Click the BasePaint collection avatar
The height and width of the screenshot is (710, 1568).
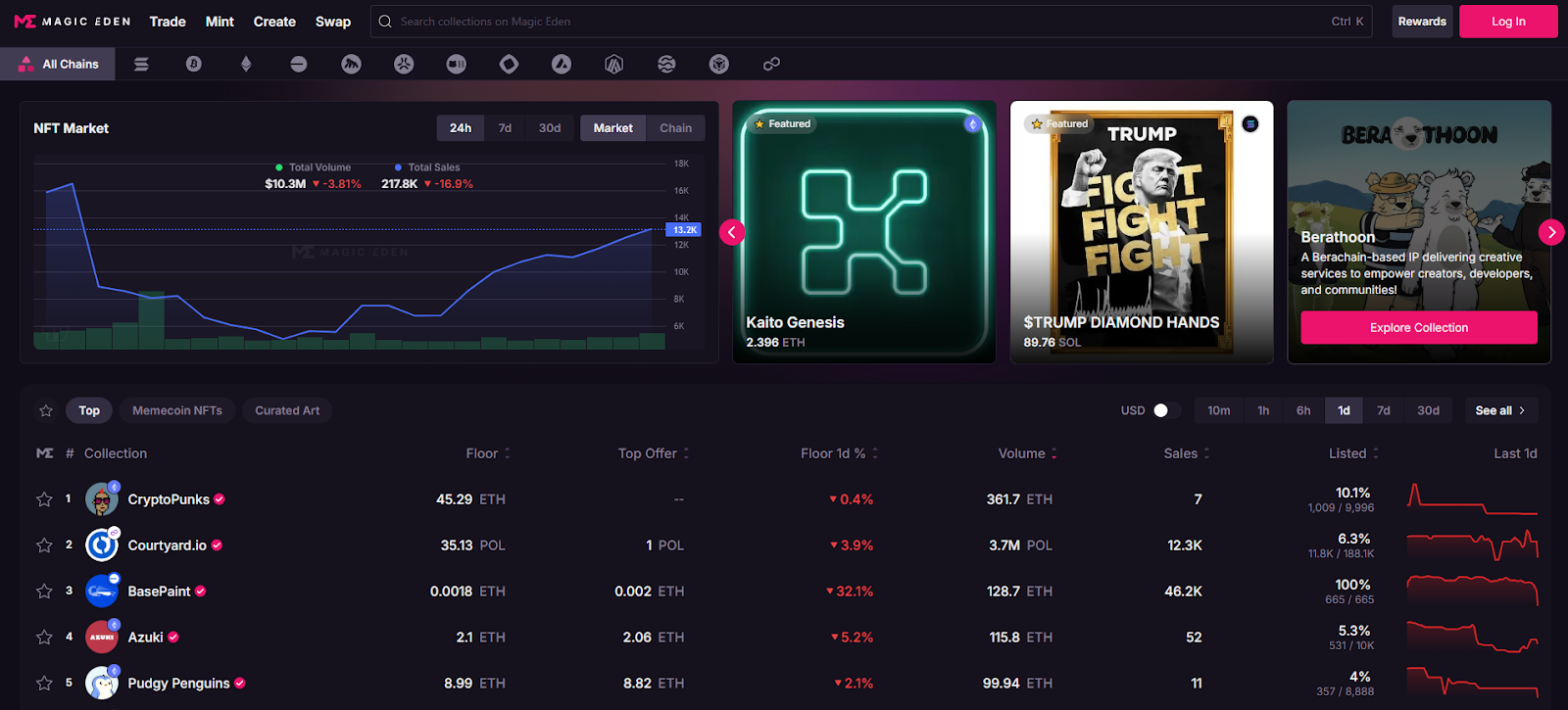click(102, 592)
